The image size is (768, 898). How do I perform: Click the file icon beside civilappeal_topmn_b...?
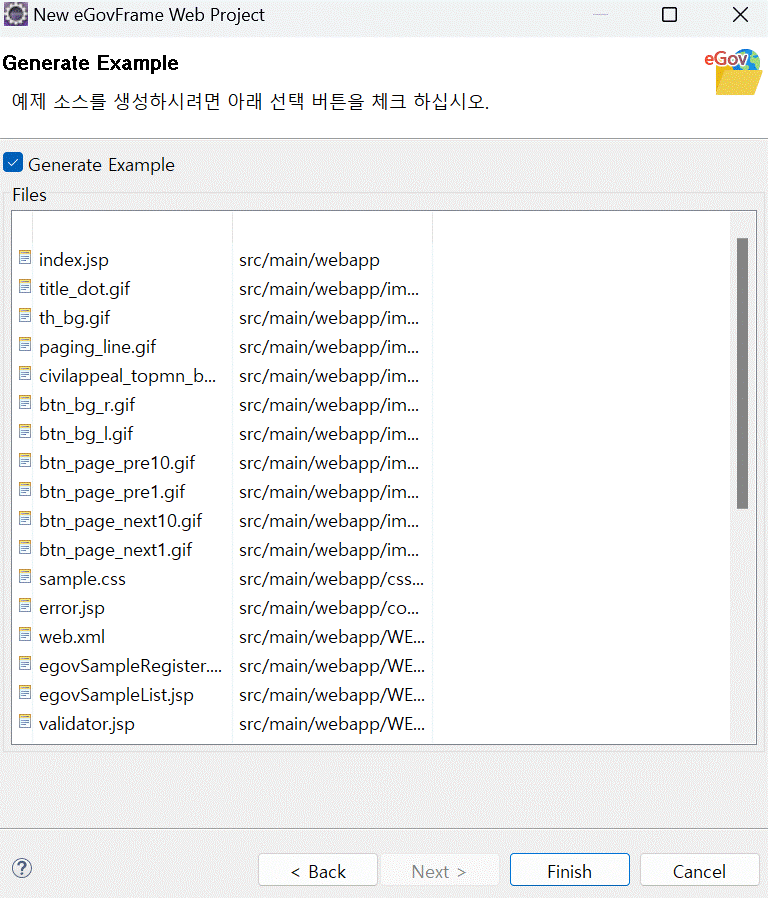coord(25,374)
